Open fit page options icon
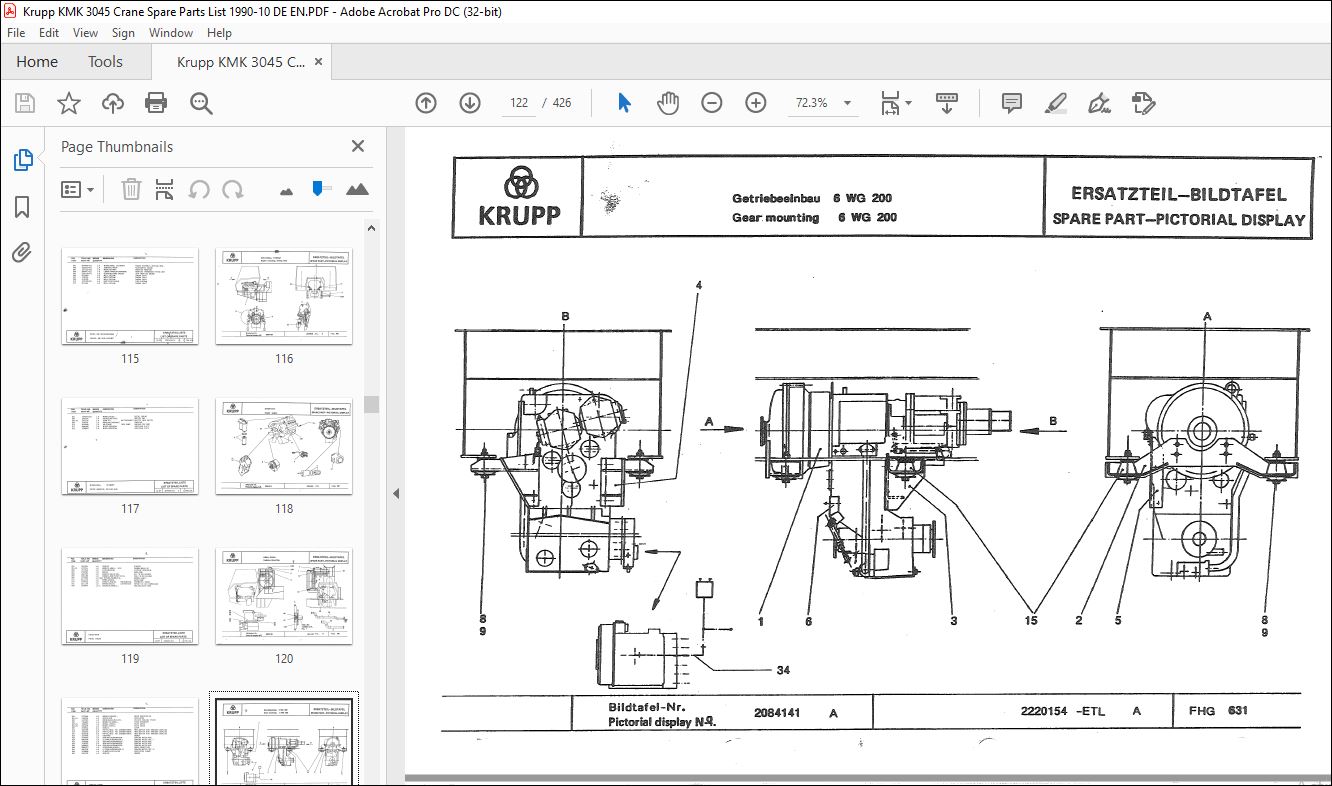Viewport: 1332px width, 786px height. [x=895, y=103]
